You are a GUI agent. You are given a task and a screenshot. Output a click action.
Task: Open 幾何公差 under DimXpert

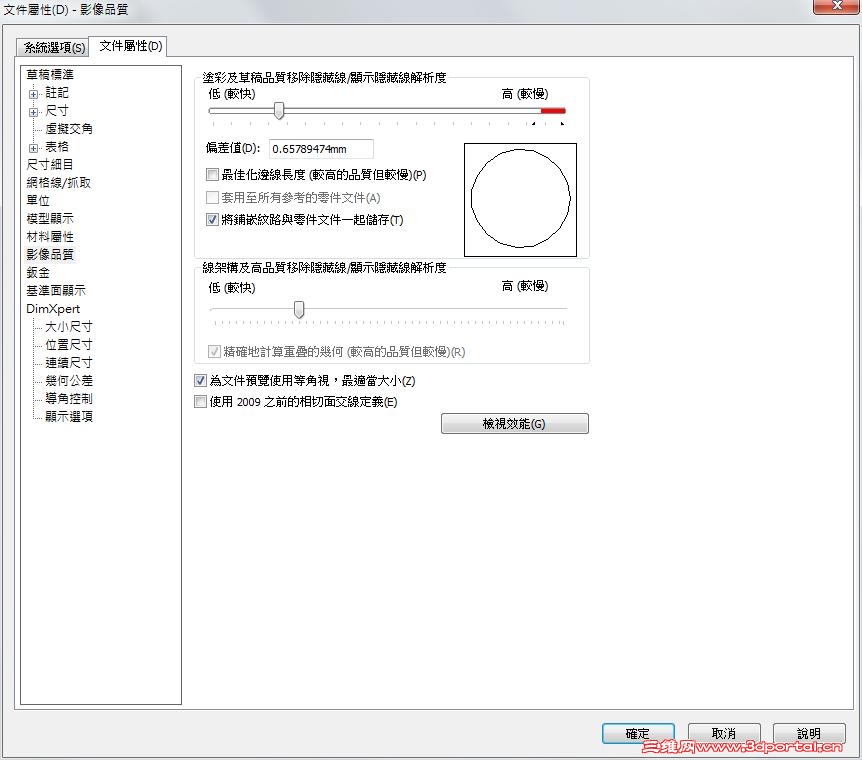pyautogui.click(x=69, y=381)
